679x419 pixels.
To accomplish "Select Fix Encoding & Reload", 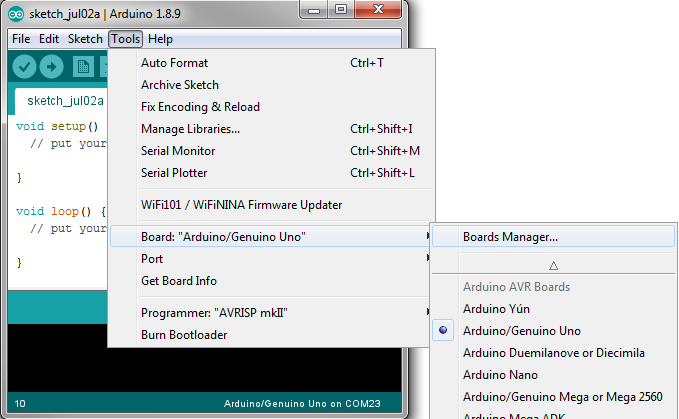I will [x=271, y=107].
